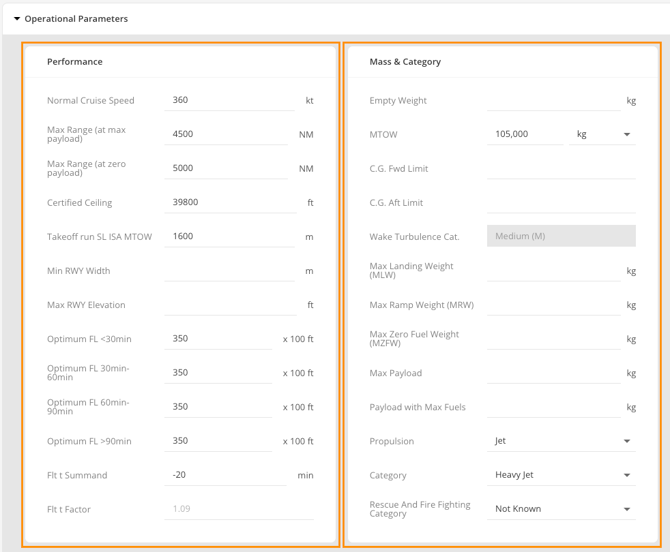Collapse the Operational Parameters section
The image size is (670, 552).
tap(17, 19)
